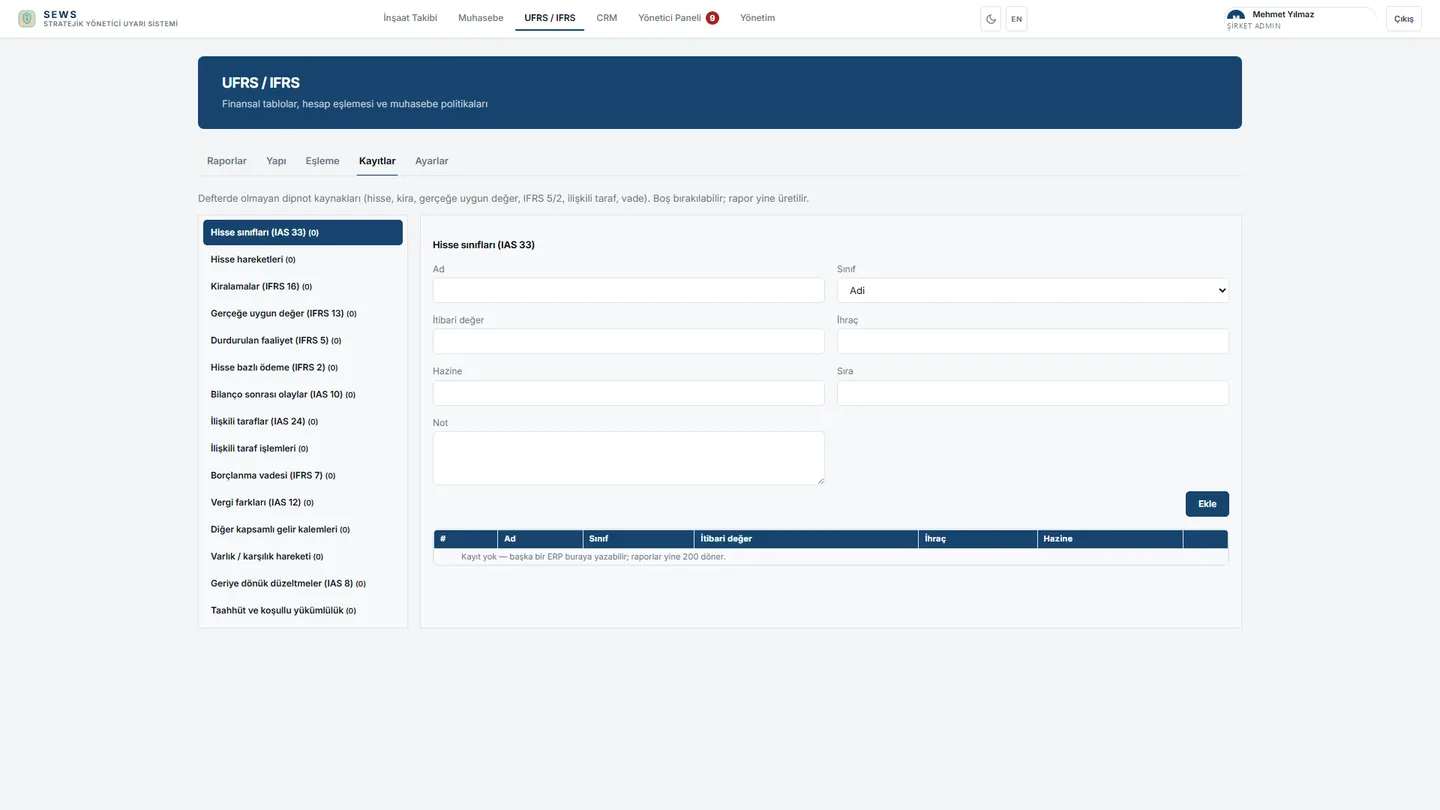Select Hisse sınıfları (IAS 33) in sidebar
Screen dimensions: 1440x810
click(303, 233)
